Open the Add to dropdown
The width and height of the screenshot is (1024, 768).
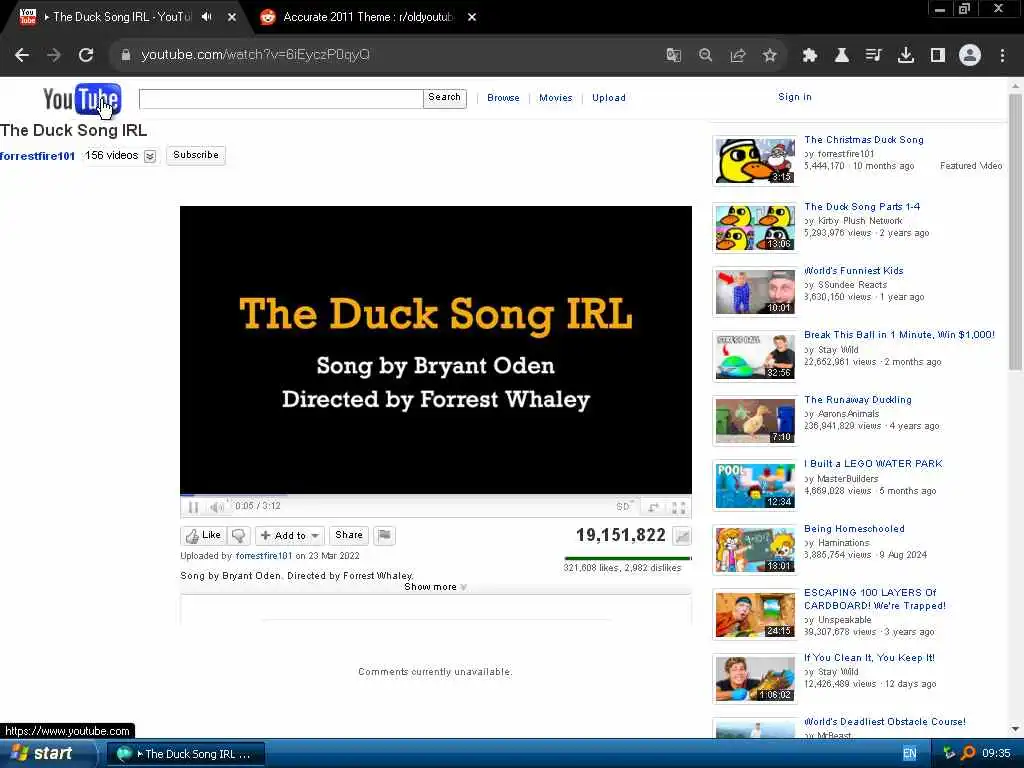[290, 536]
